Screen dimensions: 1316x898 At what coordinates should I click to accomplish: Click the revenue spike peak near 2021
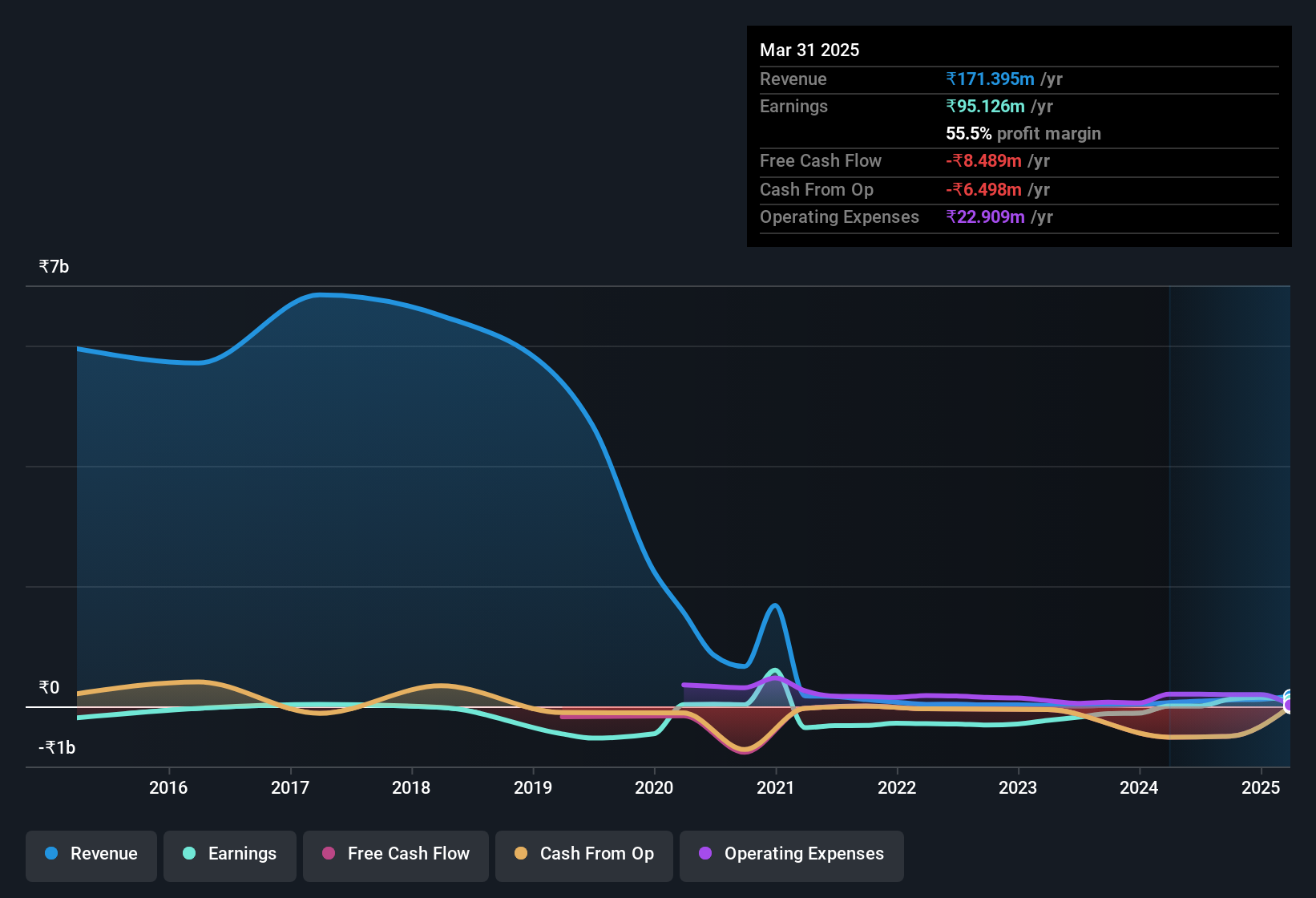pos(774,606)
